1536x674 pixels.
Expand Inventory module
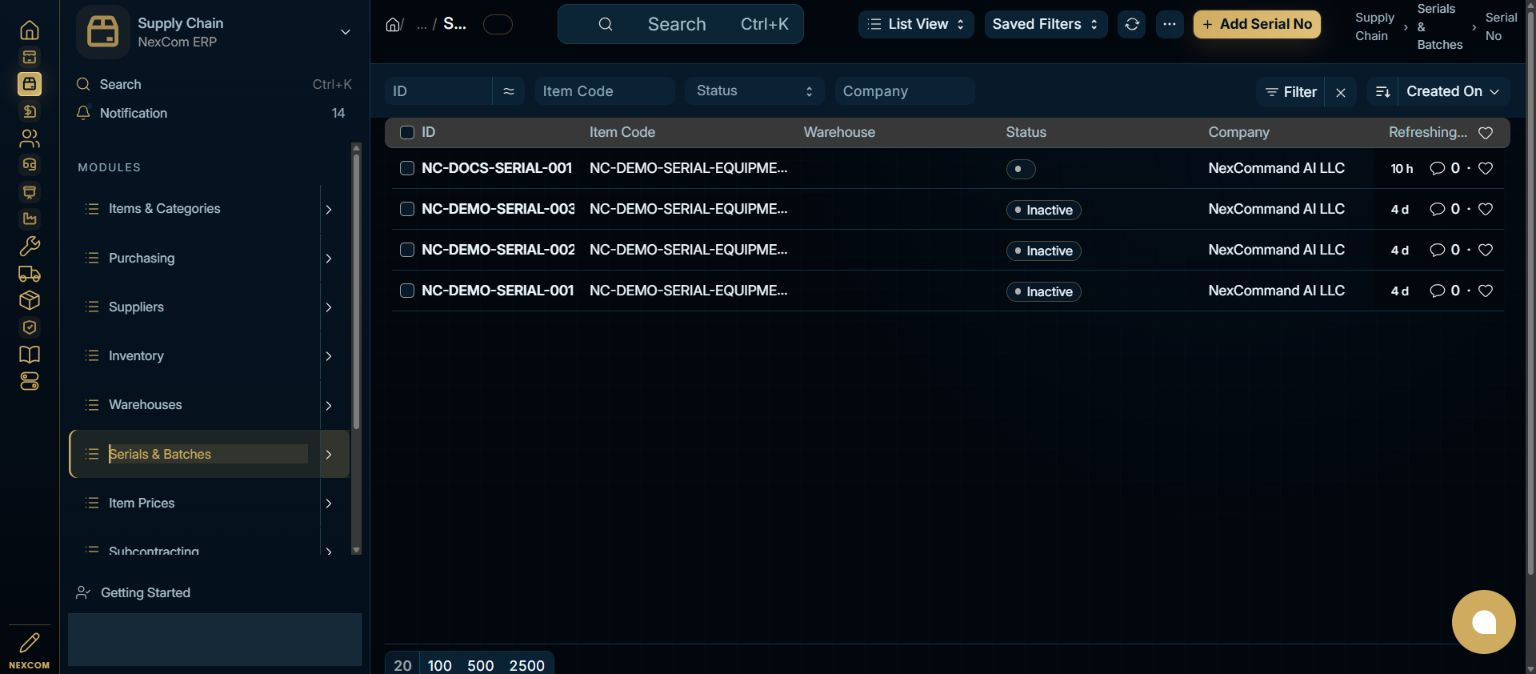point(328,356)
